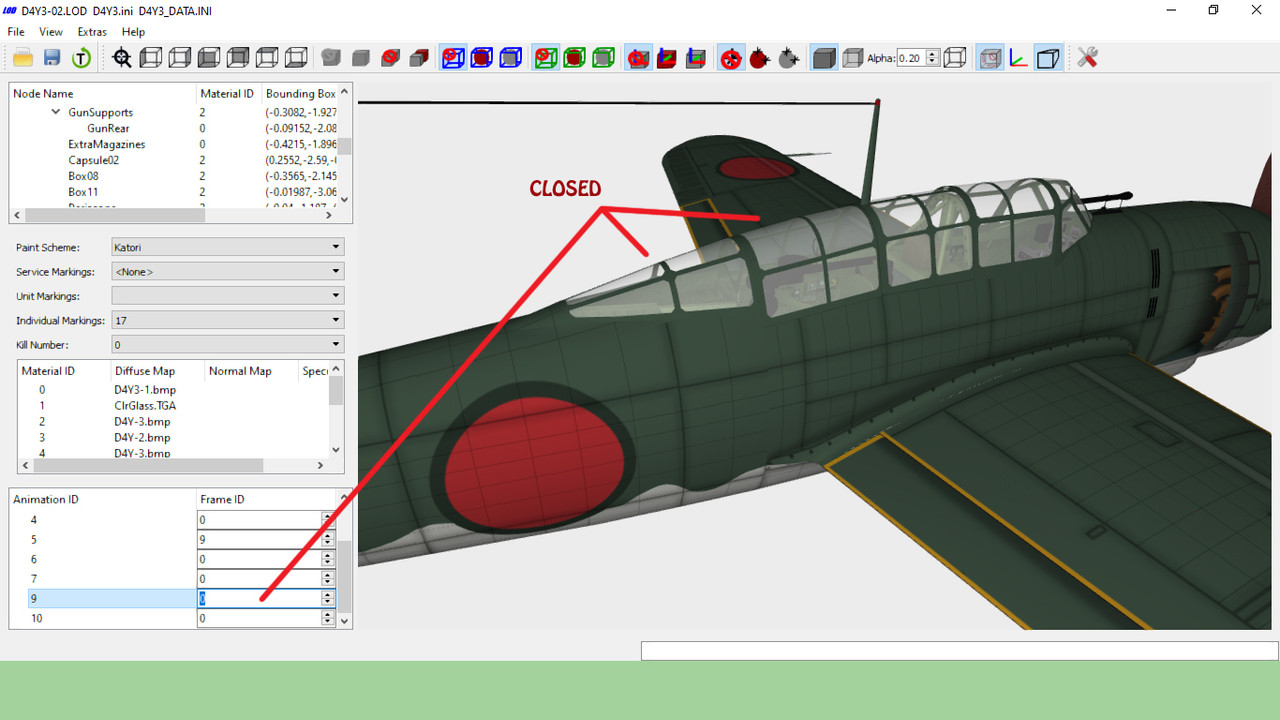
Task: Click the Frame ID field for animation 5
Action: tap(259, 540)
